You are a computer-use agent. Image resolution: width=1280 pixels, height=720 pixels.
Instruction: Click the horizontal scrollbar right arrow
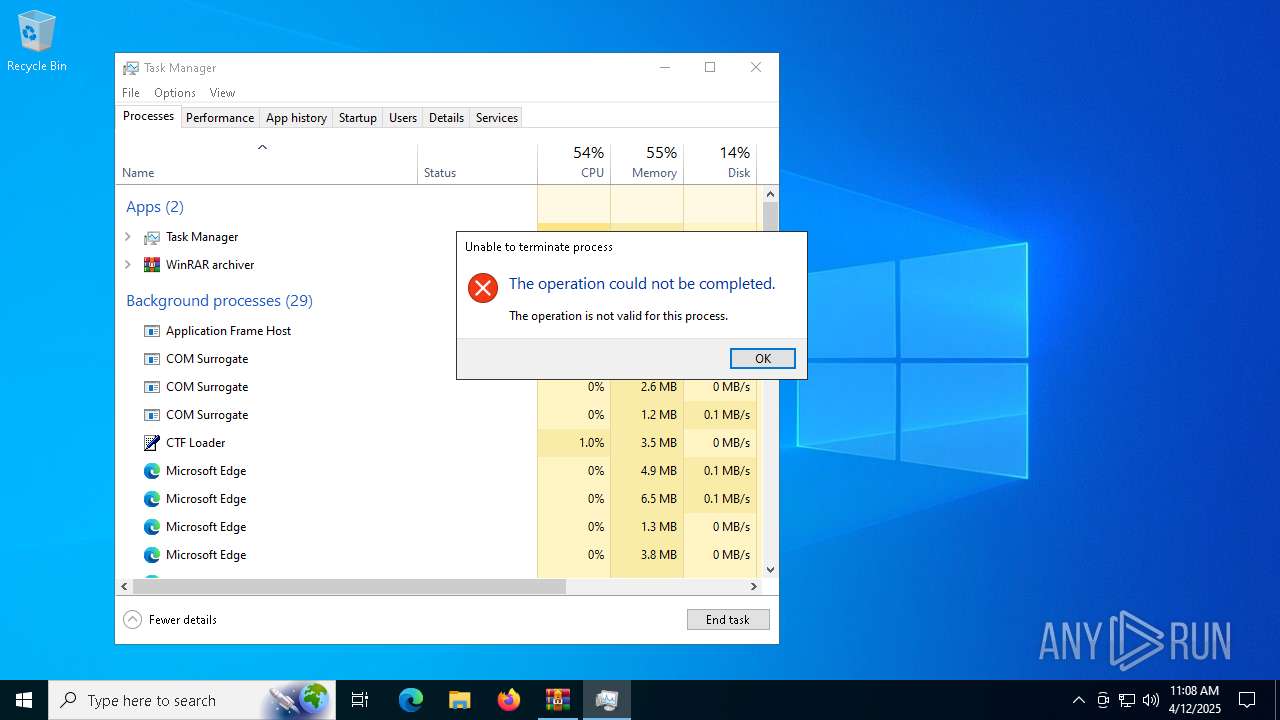(754, 587)
